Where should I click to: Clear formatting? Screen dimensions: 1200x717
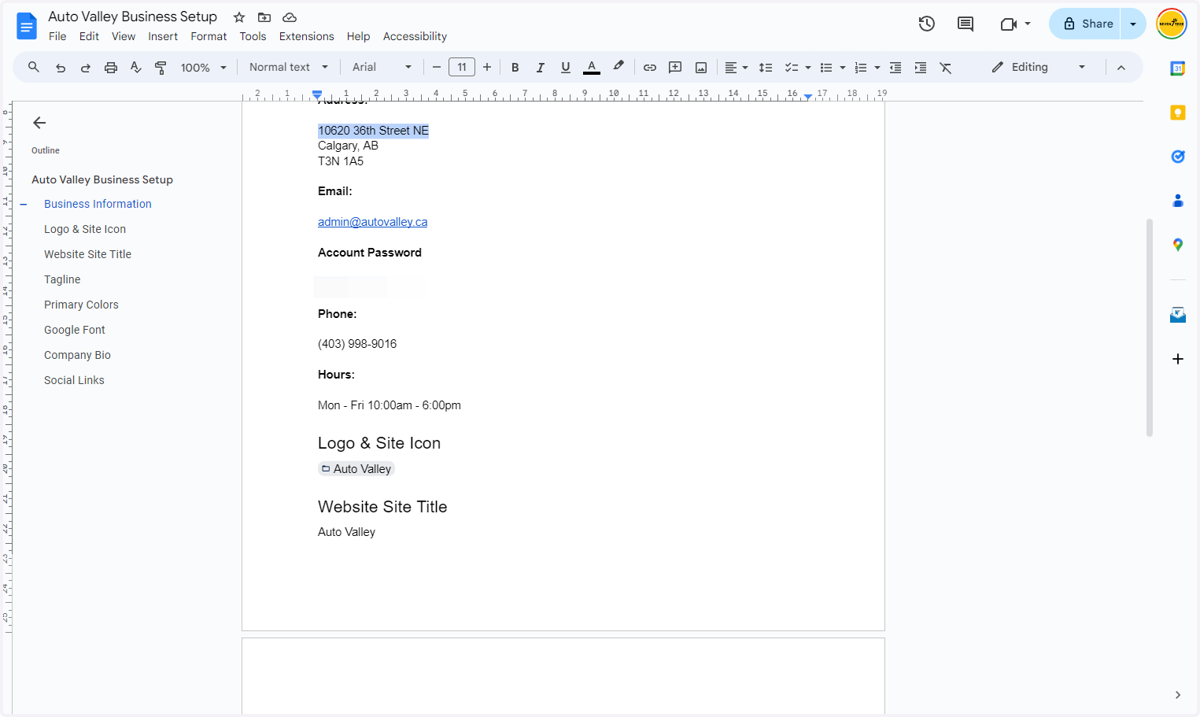click(x=946, y=67)
